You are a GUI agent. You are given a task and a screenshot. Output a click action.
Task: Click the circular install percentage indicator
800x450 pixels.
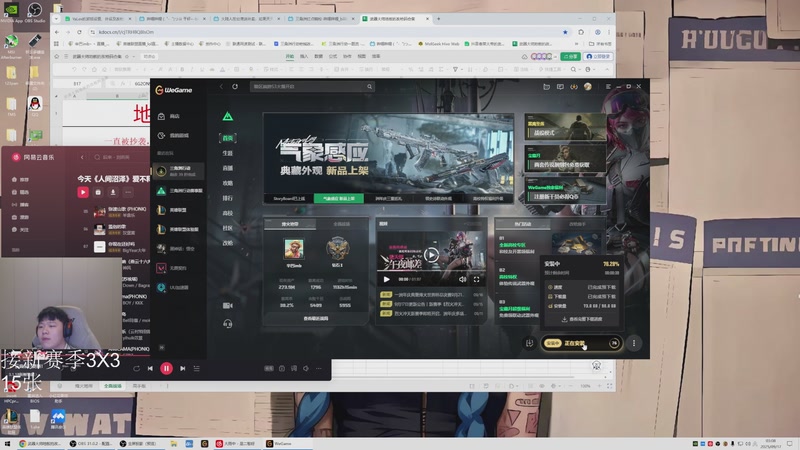tap(614, 343)
